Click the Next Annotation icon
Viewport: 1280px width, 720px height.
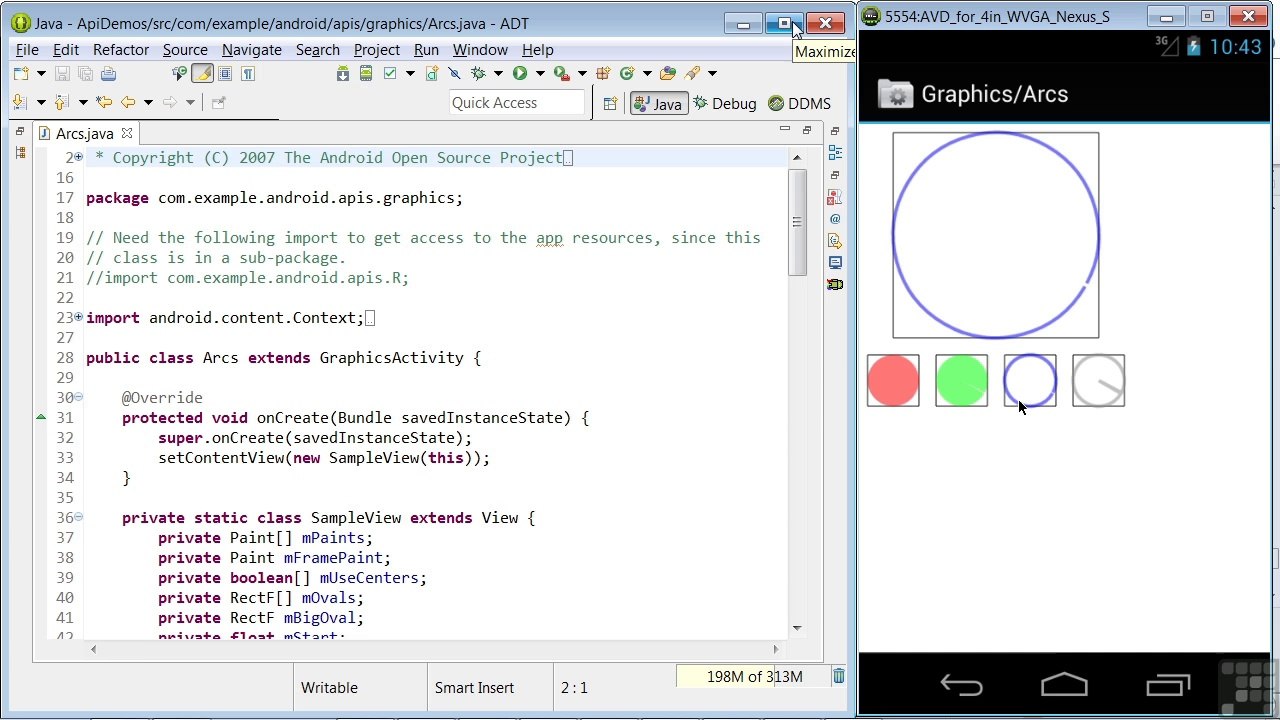click(20, 102)
